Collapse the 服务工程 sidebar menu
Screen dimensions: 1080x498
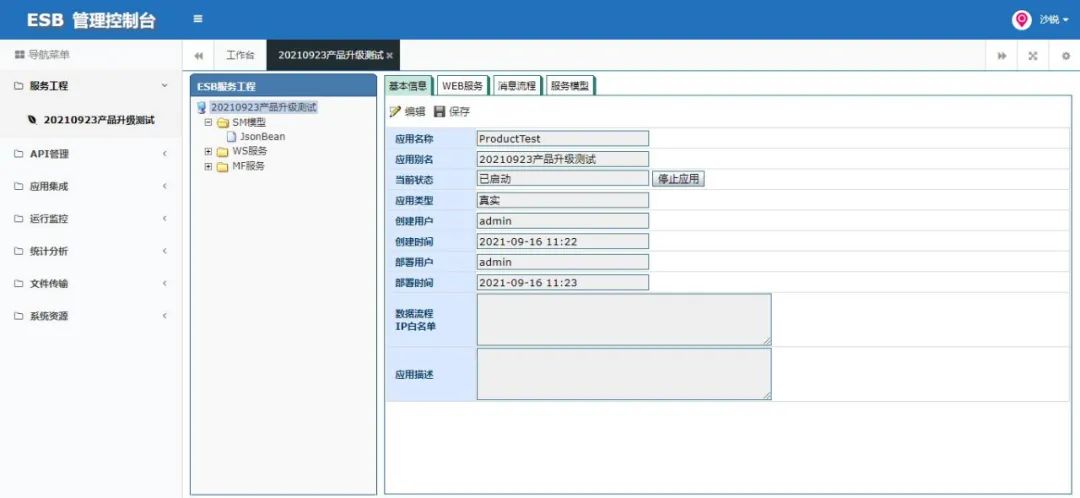91,86
